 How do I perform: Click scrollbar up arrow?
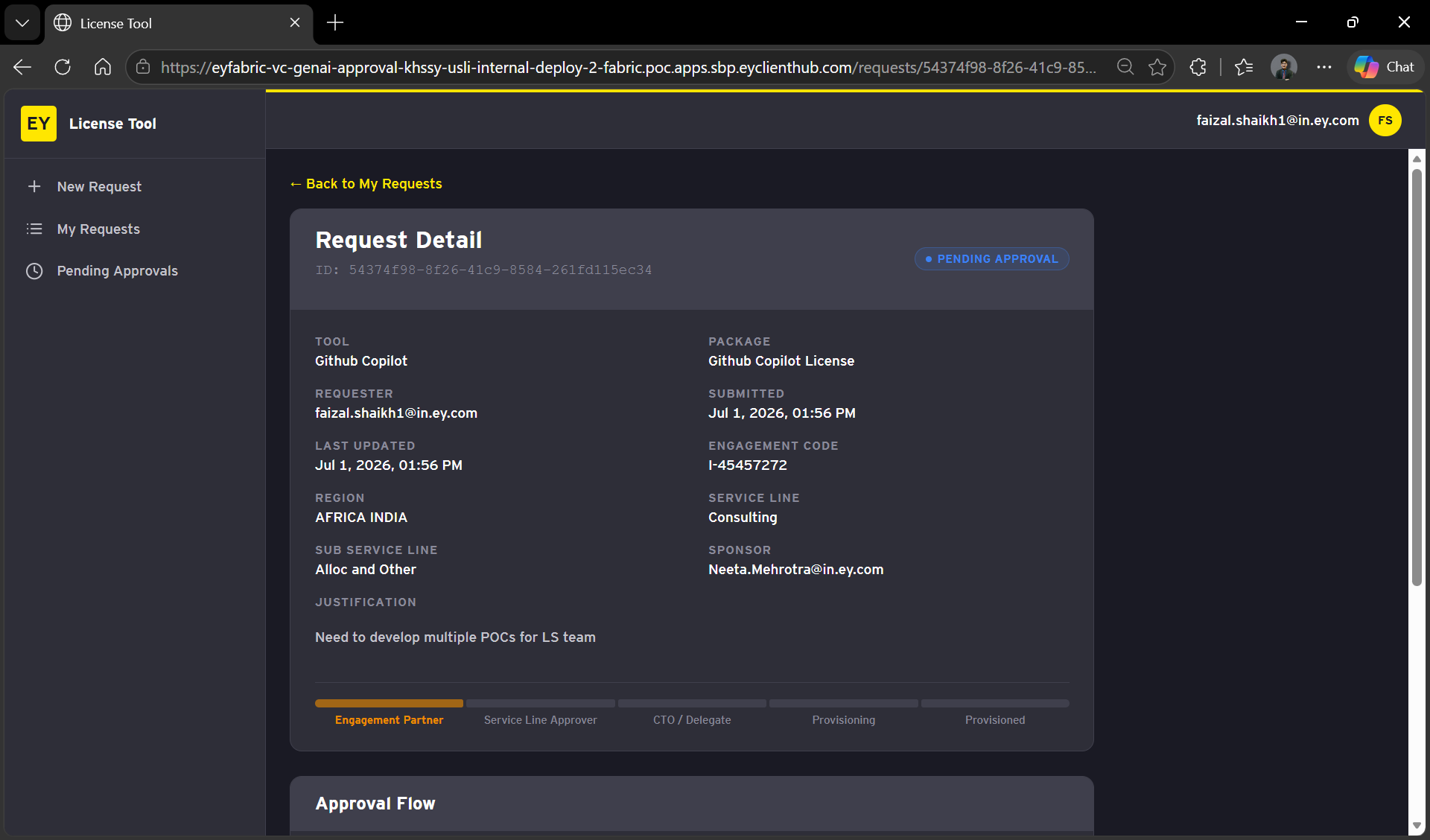click(1417, 159)
